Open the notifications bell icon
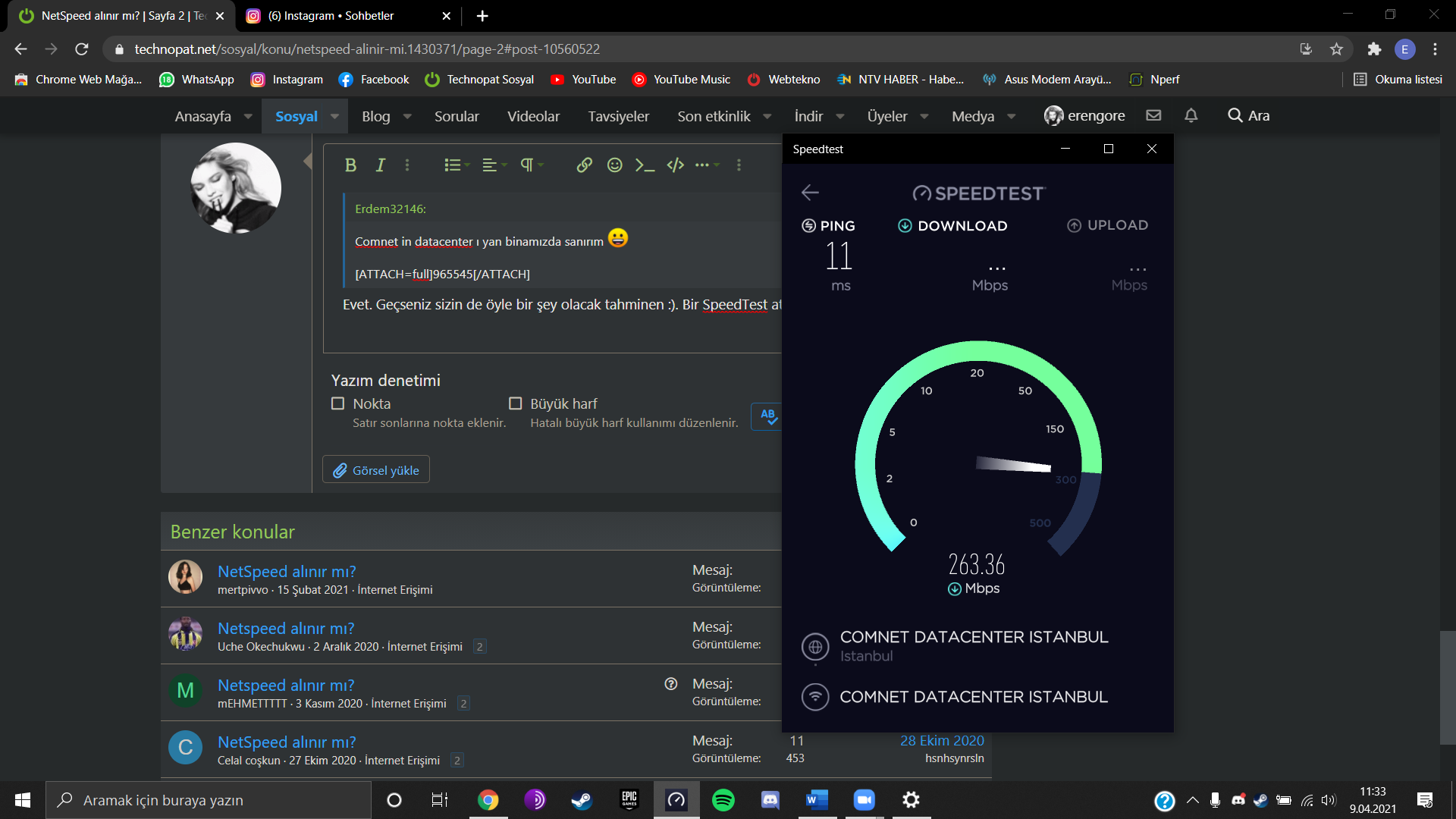Viewport: 1456px width, 819px height. pyautogui.click(x=1191, y=115)
